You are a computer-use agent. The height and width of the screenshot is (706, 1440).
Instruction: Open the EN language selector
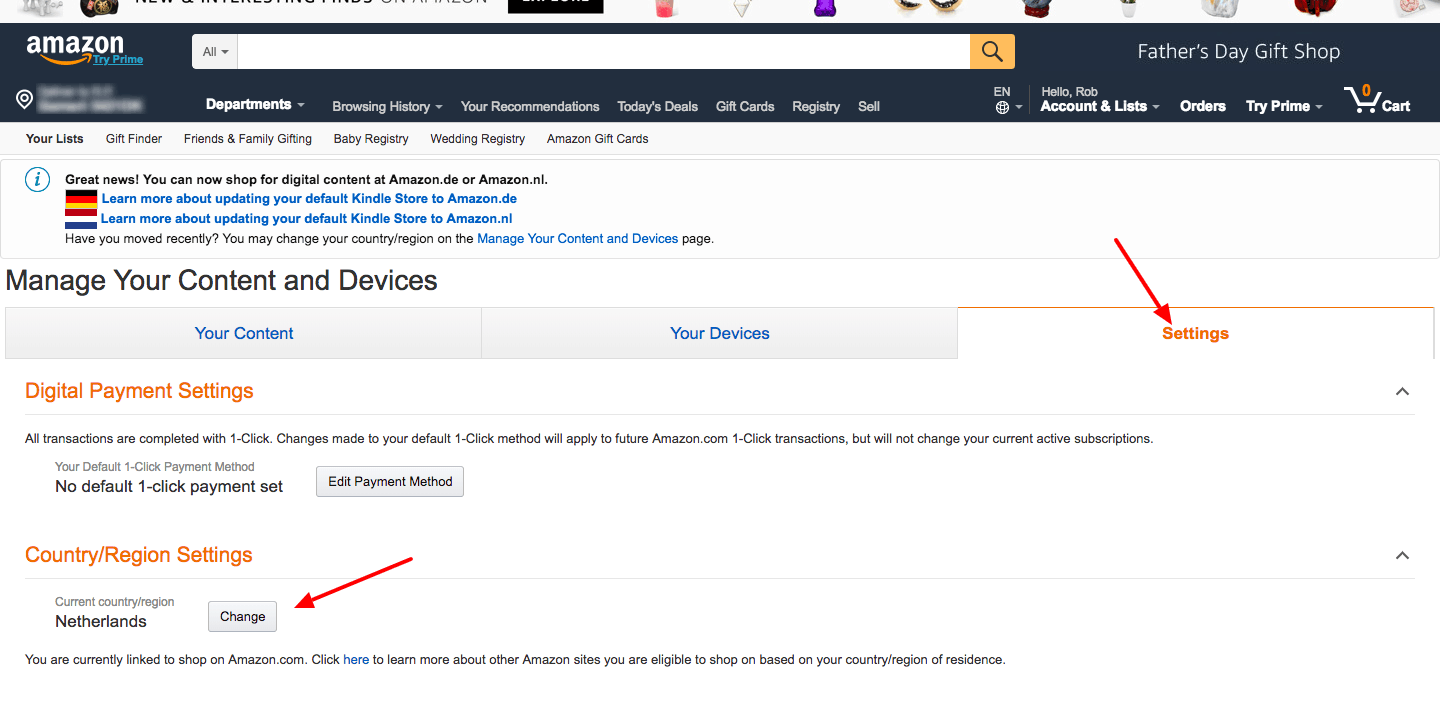pos(1007,99)
